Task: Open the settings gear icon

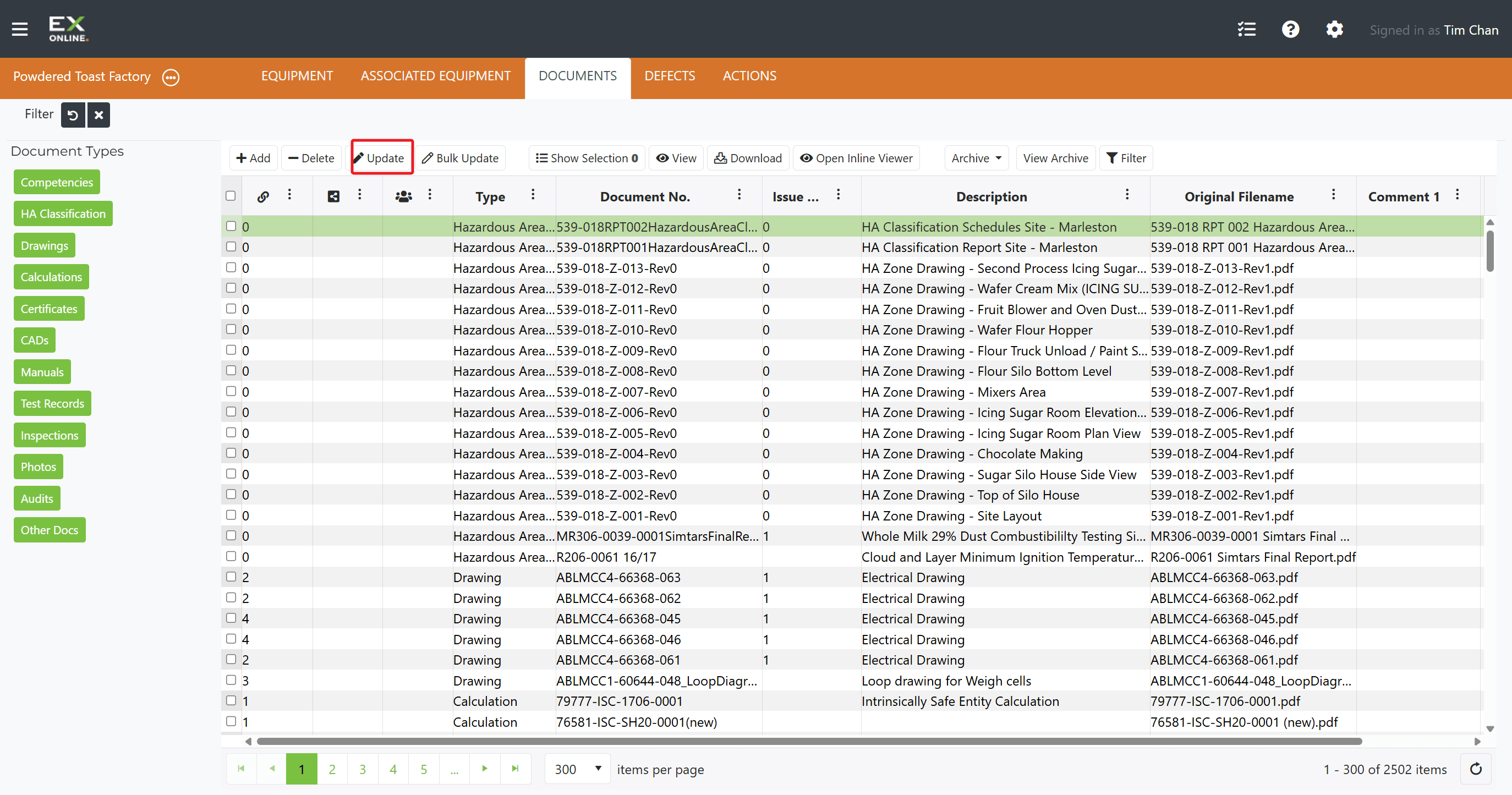Action: [x=1334, y=29]
